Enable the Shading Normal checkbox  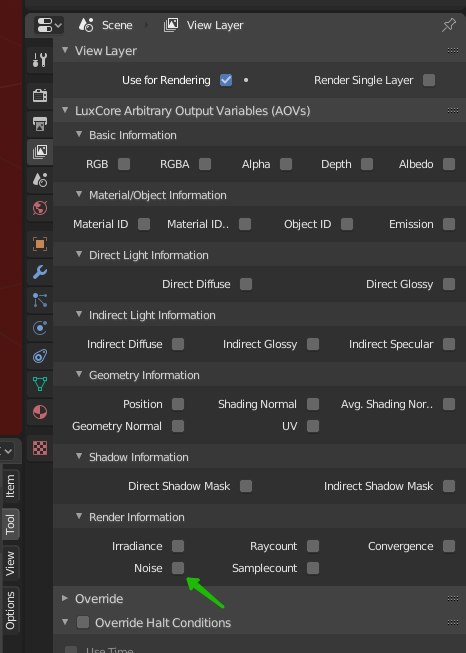pos(313,404)
